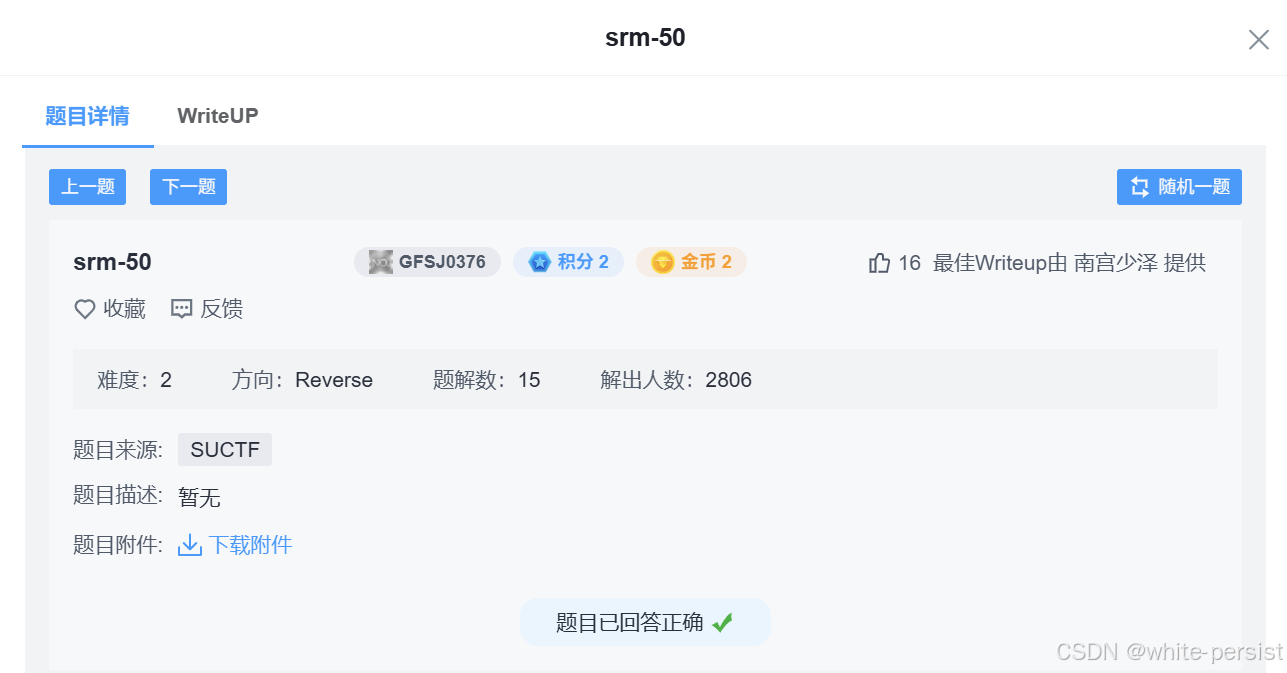Close the srm-50 dialog with the X
This screenshot has height=673, width=1287.
(1258, 39)
